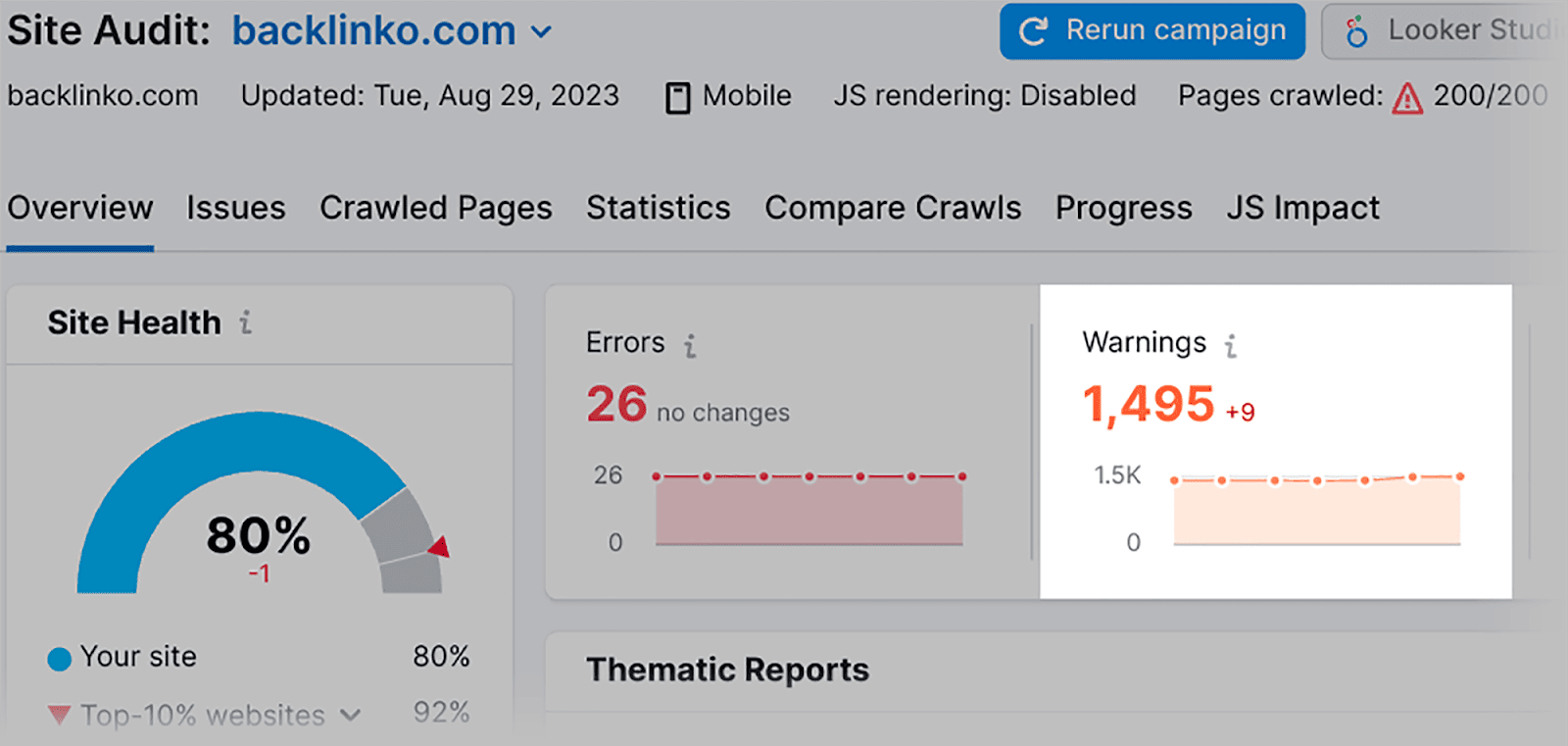Open the Crawled Pages tab
Viewport: 1568px width, 746px height.
click(x=436, y=208)
